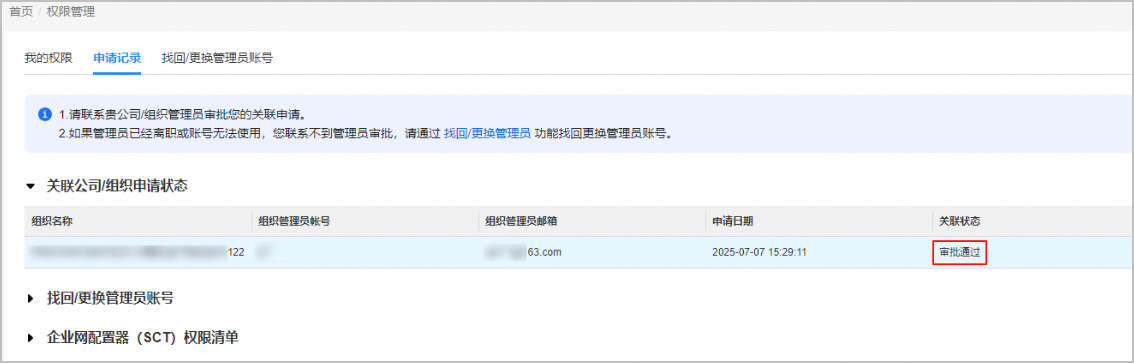Go to 首页 in the breadcrumb
The image size is (1134, 363).
point(21,12)
